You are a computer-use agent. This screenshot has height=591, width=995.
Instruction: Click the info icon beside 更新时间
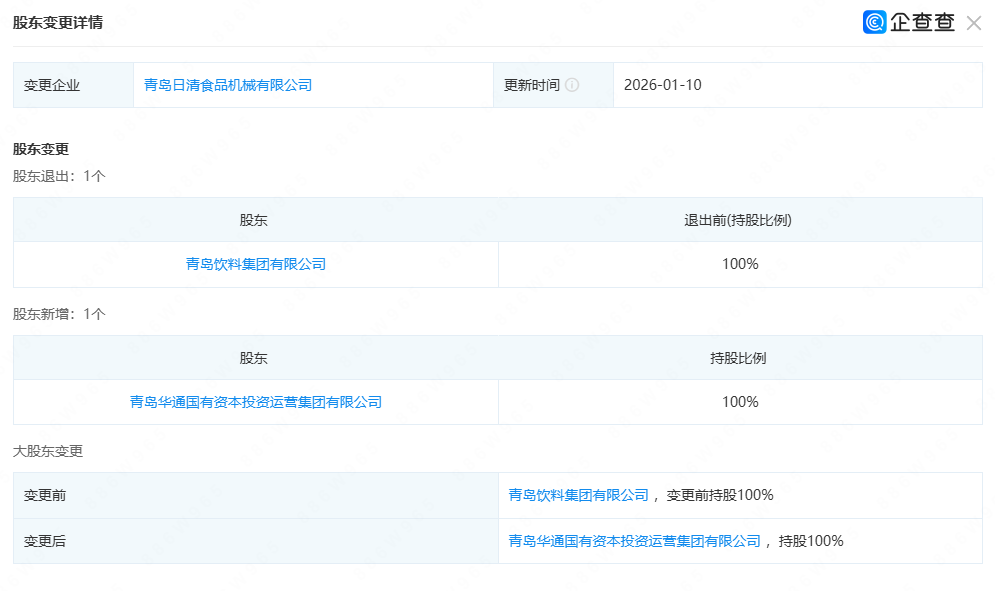point(572,85)
